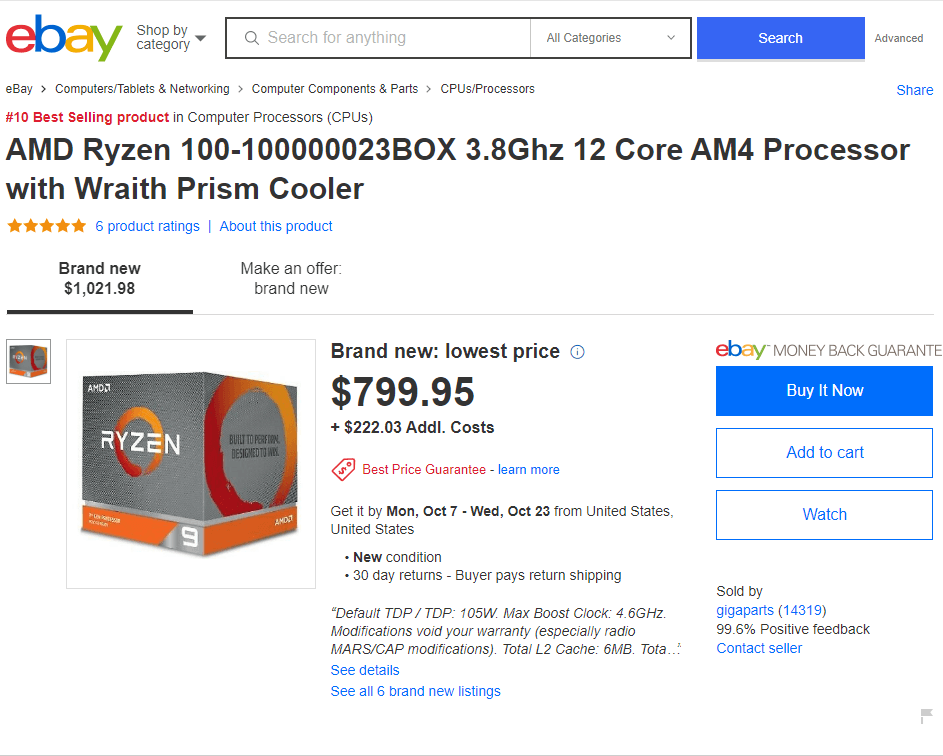Switch to the Brand new $1,021.98 tab
The width and height of the screenshot is (943, 756).
99,278
